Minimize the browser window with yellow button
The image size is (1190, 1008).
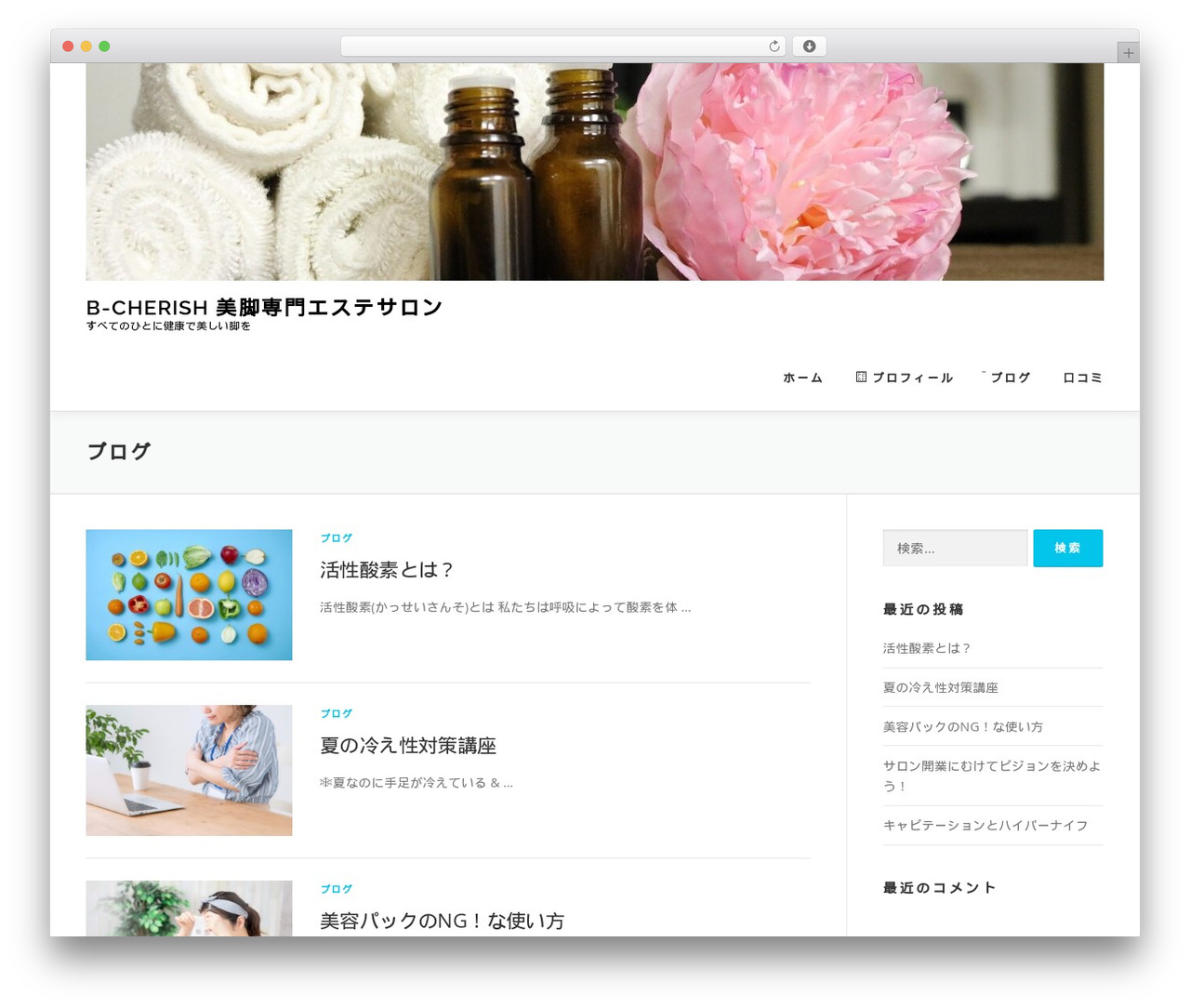point(86,46)
